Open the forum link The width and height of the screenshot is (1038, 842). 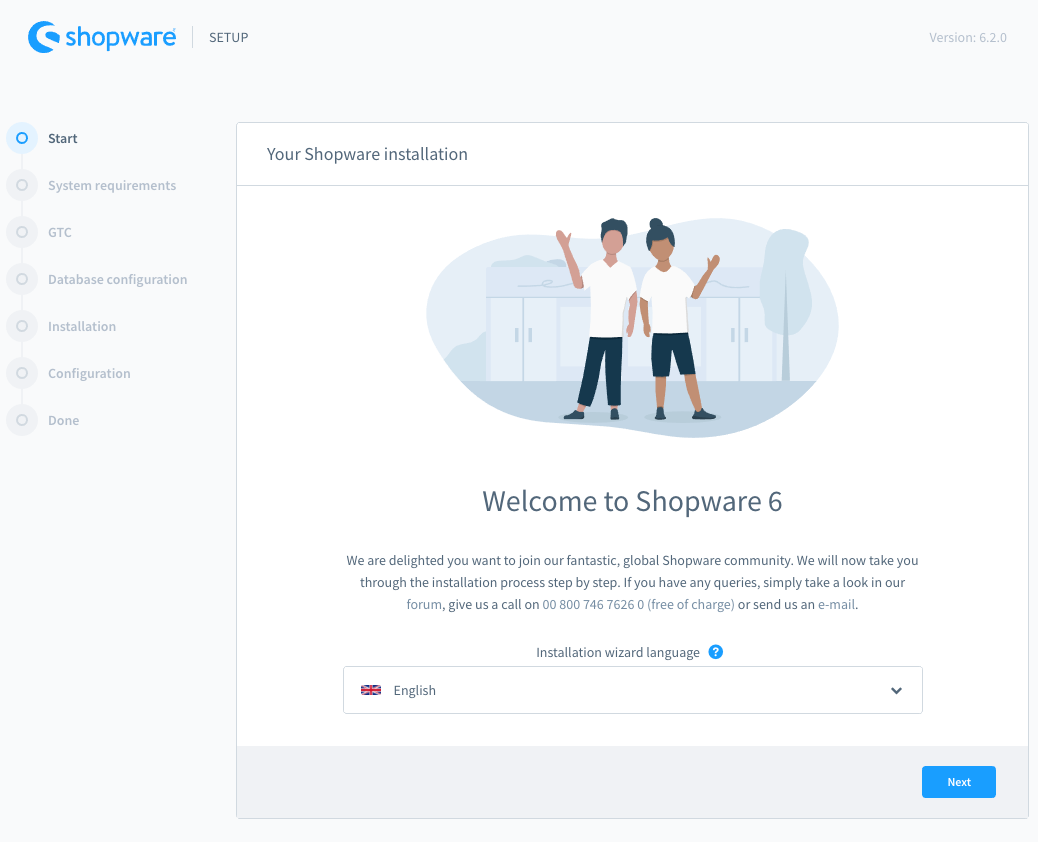tap(424, 604)
